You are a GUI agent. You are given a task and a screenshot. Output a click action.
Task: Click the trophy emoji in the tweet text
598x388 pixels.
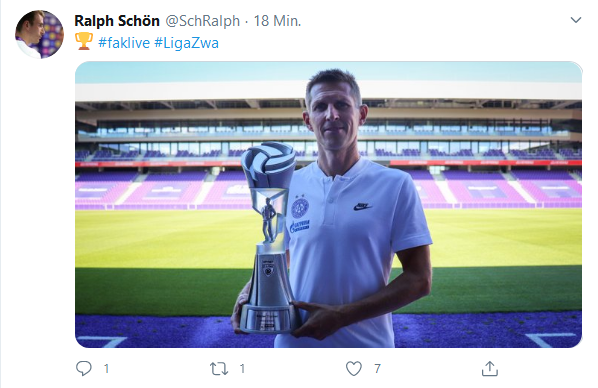click(x=84, y=41)
